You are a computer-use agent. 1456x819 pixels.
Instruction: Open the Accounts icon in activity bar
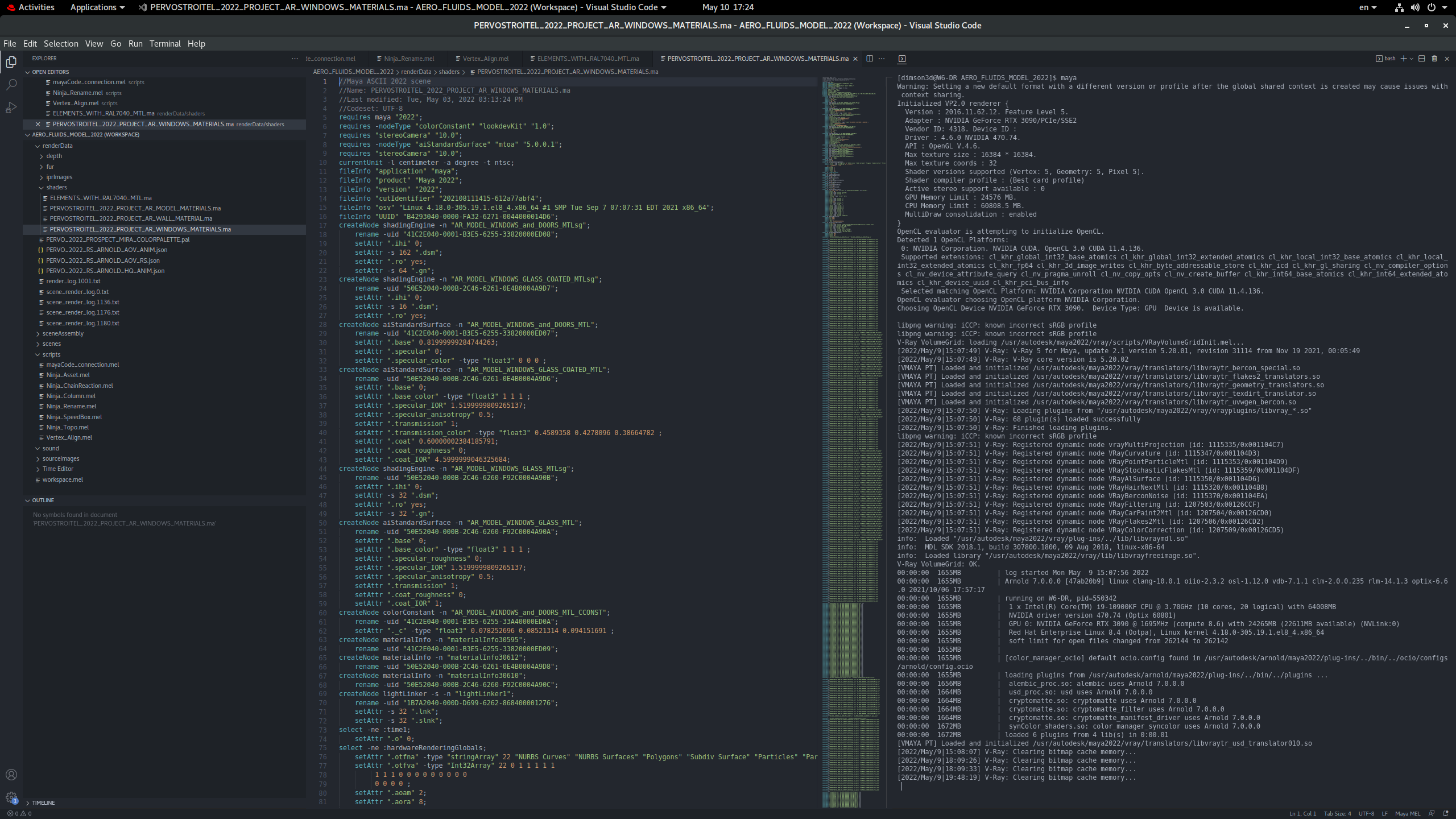(x=11, y=775)
